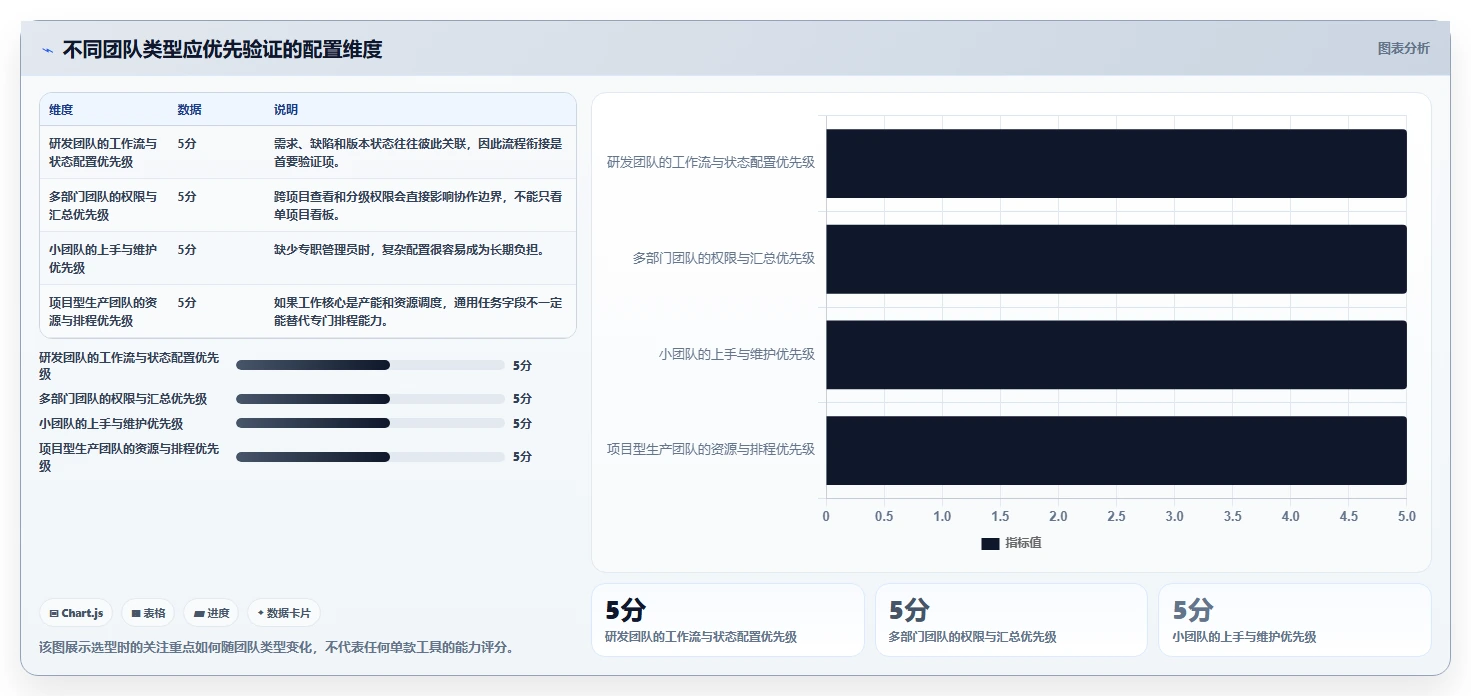Select table cell 小团队的上手与维护优先级
The width and height of the screenshot is (1471, 696).
pyautogui.click(x=104, y=259)
